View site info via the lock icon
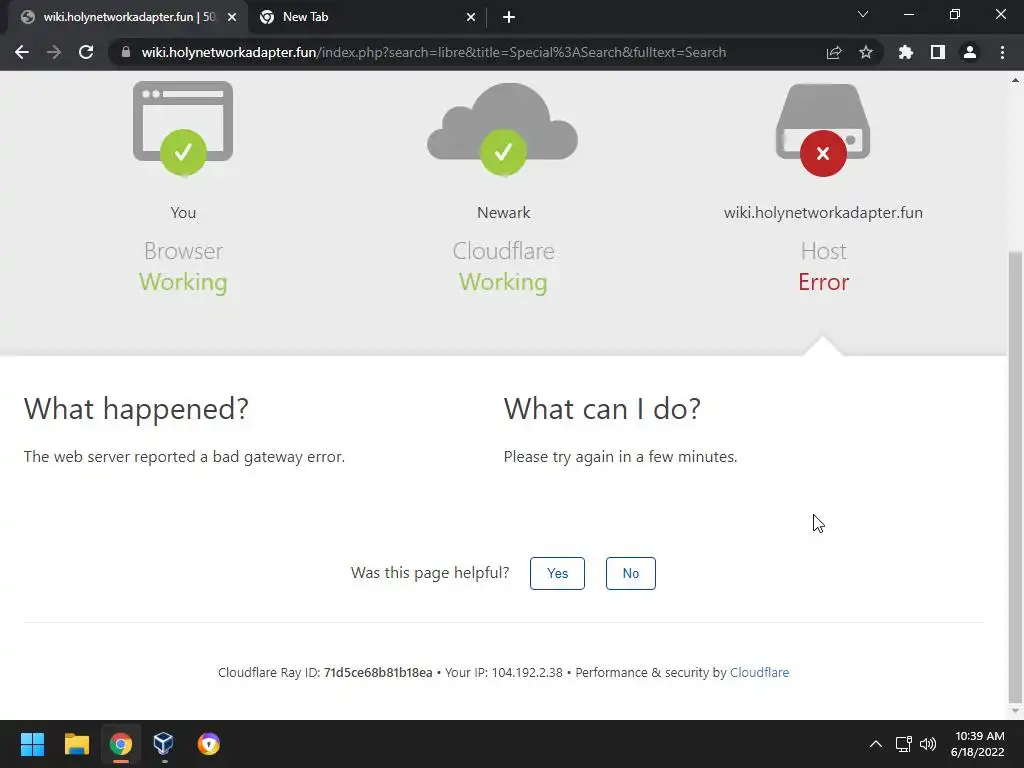The height and width of the screenshot is (768, 1024). [126, 52]
